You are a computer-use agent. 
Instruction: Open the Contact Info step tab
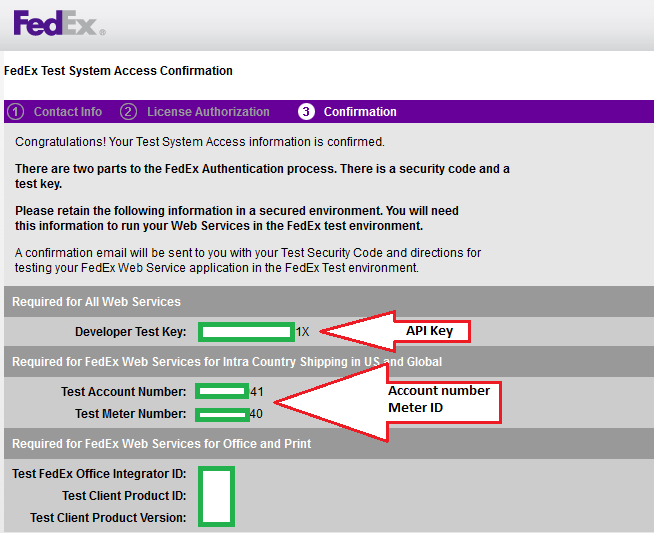(x=68, y=112)
